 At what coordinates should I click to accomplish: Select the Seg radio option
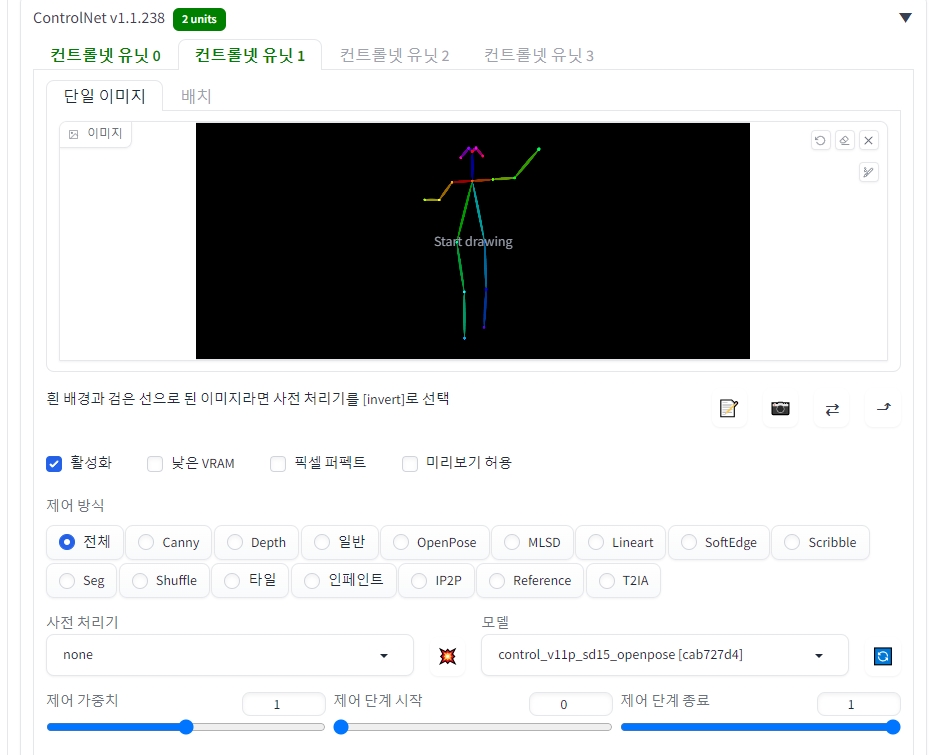(x=82, y=580)
